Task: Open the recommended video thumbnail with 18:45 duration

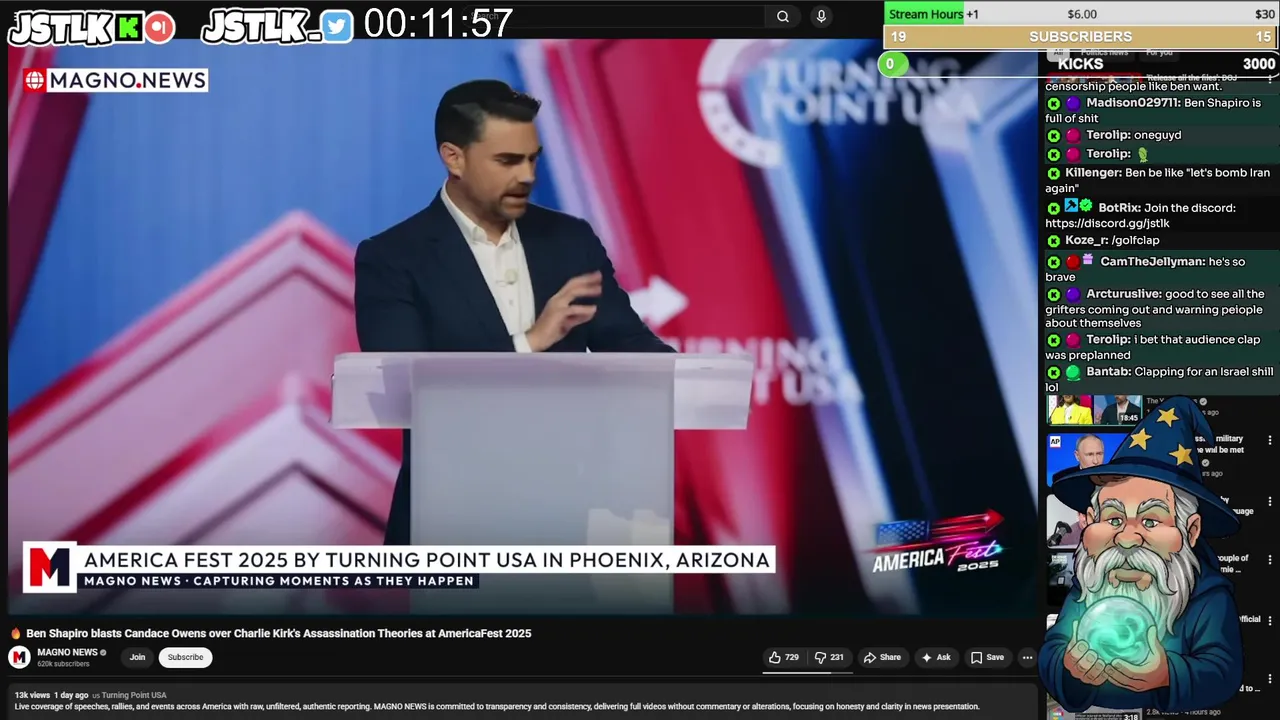Action: click(1094, 410)
